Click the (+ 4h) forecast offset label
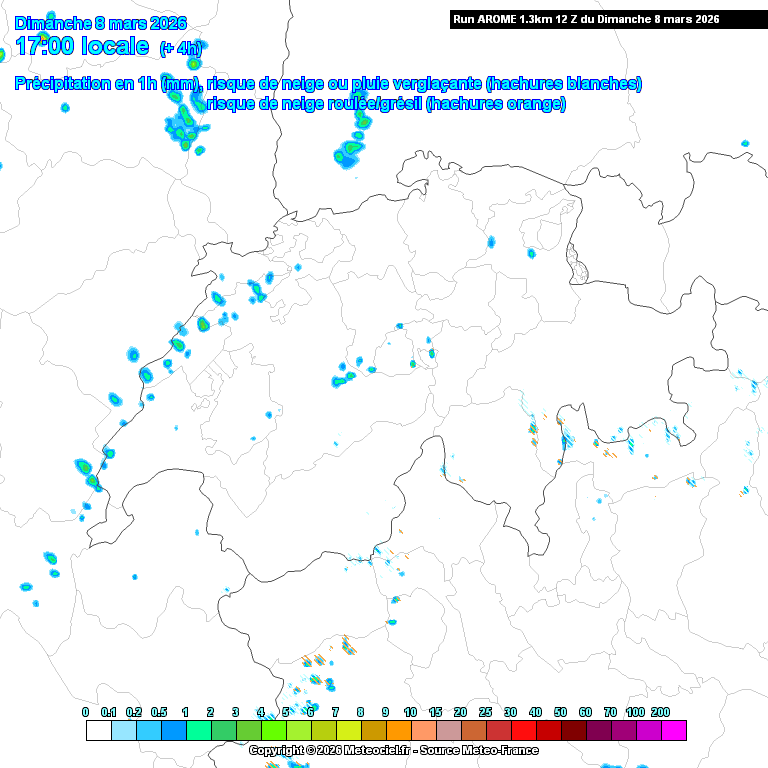The image size is (768, 768). click(180, 48)
